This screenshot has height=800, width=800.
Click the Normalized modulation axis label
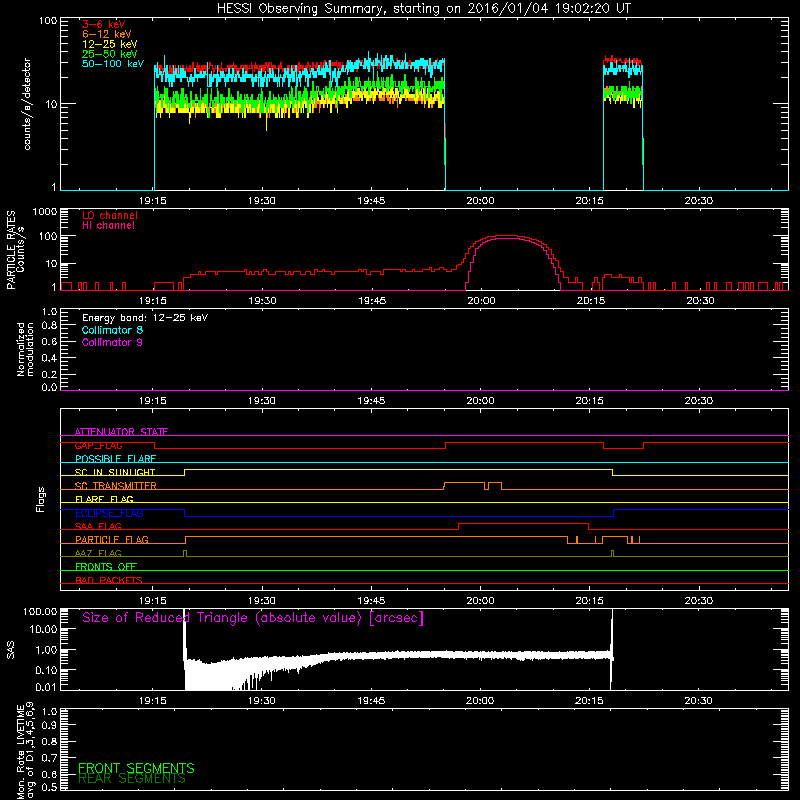click(x=24, y=349)
